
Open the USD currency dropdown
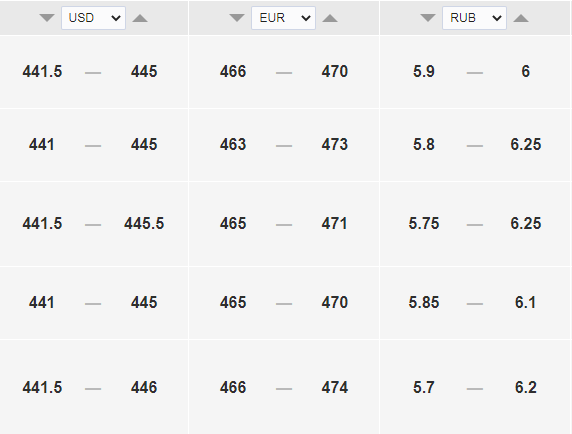93,18
